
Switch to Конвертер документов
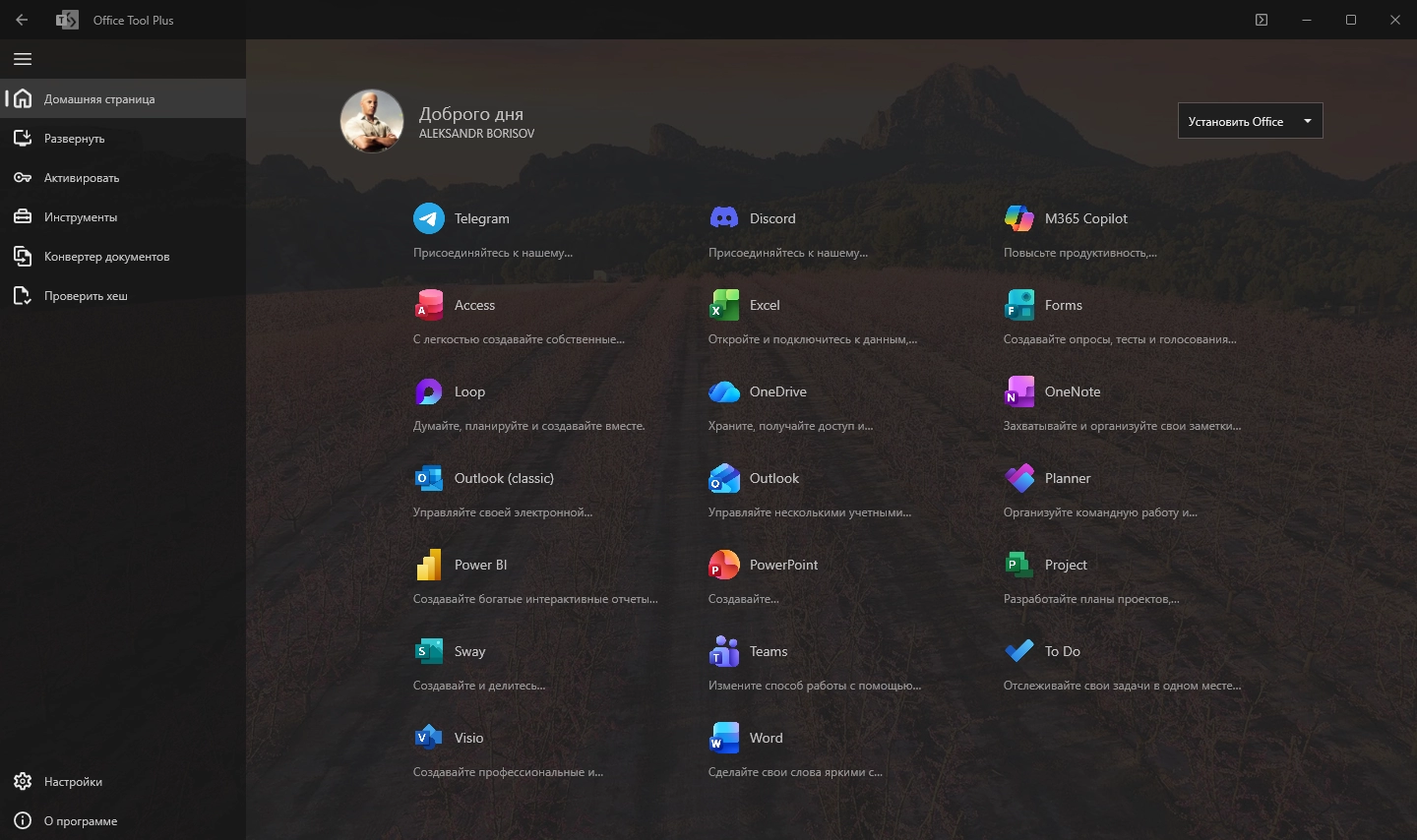(x=123, y=256)
